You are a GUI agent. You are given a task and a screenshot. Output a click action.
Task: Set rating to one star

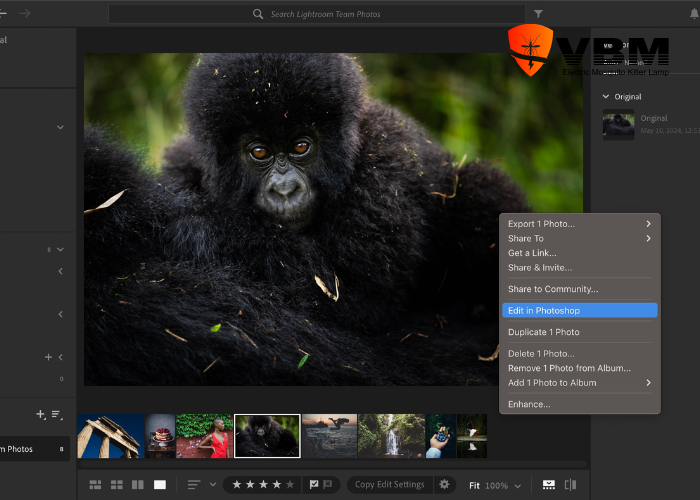pos(237,484)
